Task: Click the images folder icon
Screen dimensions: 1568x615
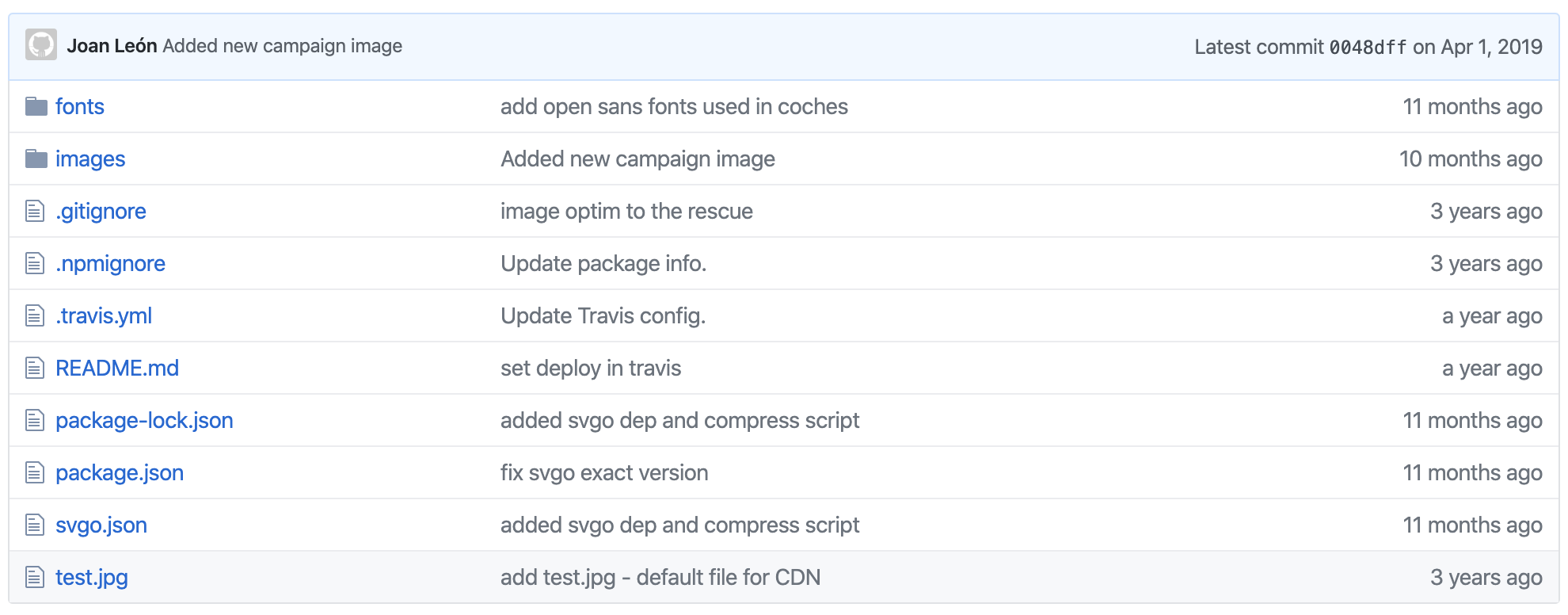Action: [36, 159]
